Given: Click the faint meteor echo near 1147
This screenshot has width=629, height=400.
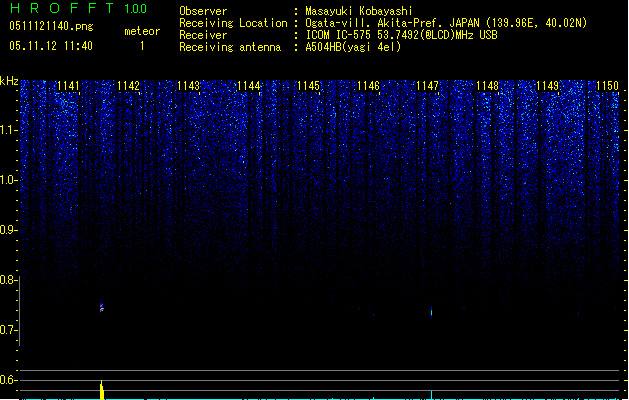Looking at the screenshot, I should pos(431,312).
